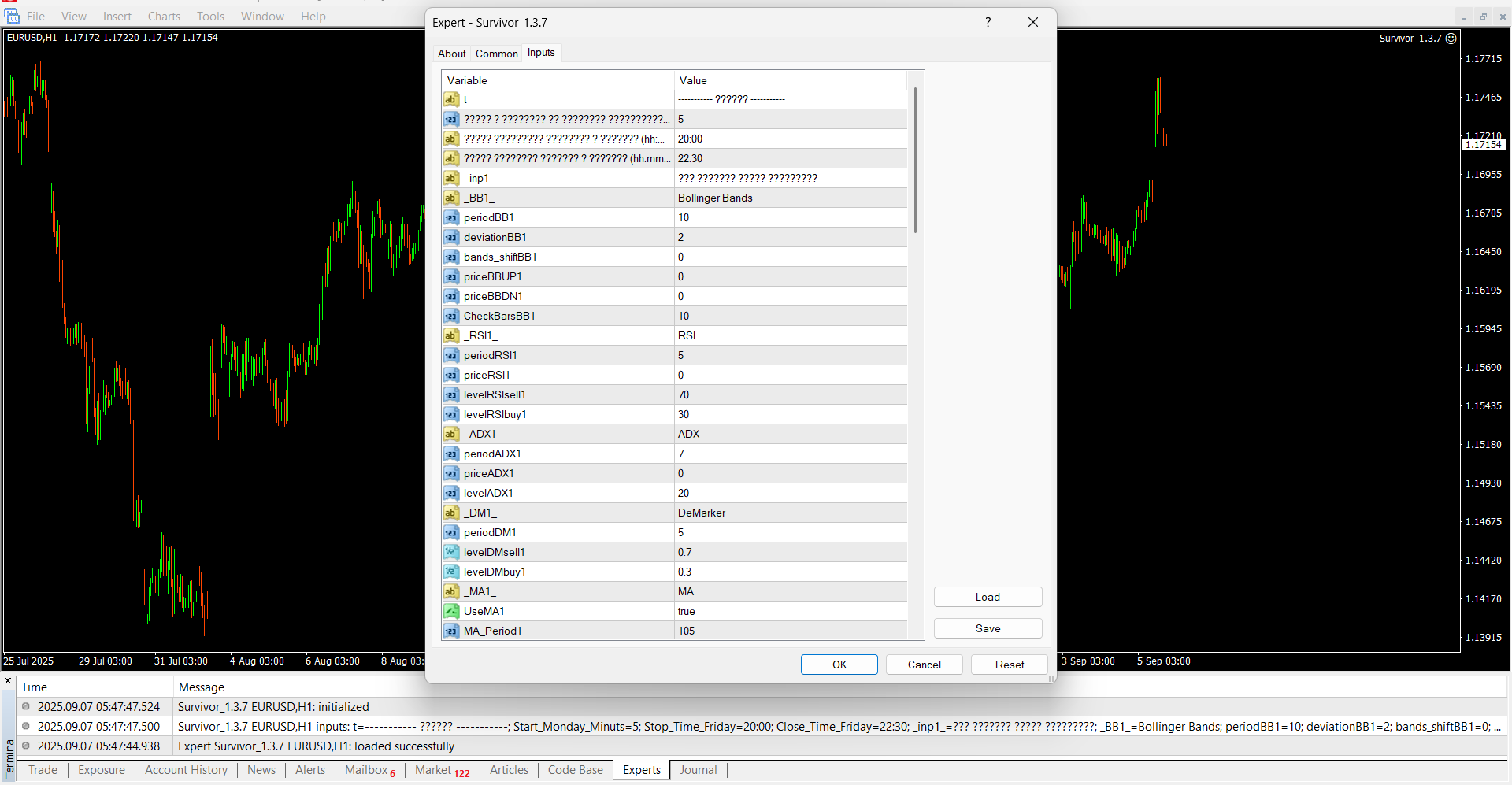Click the integer icon beside periodBB1

pos(450,218)
